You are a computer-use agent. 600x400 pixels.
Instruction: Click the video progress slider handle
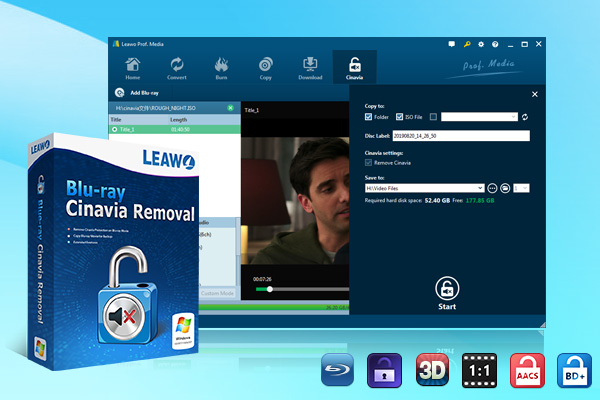(270, 289)
